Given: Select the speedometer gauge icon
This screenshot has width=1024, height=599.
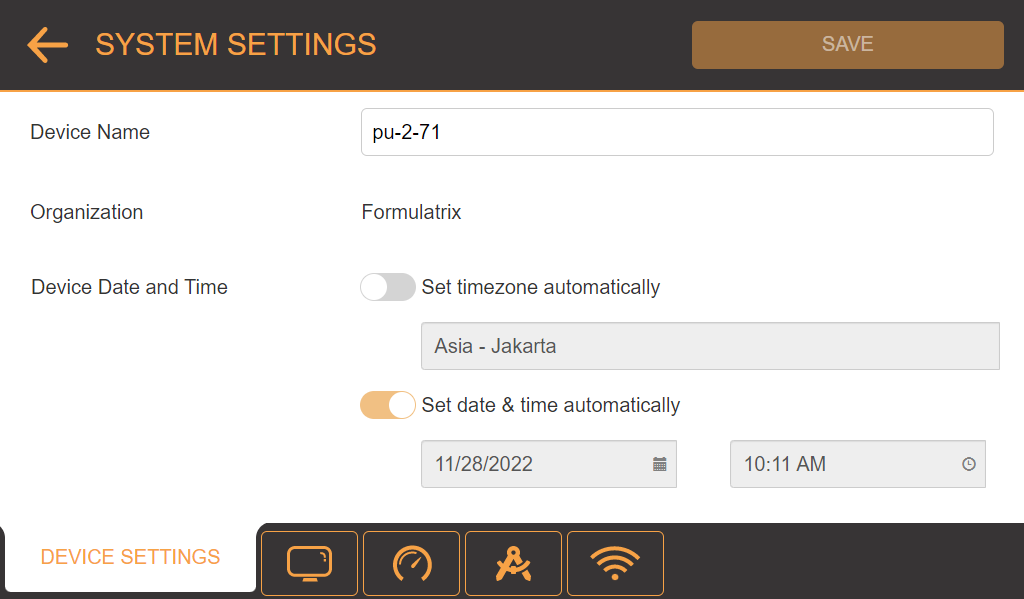Looking at the screenshot, I should pyautogui.click(x=411, y=563).
